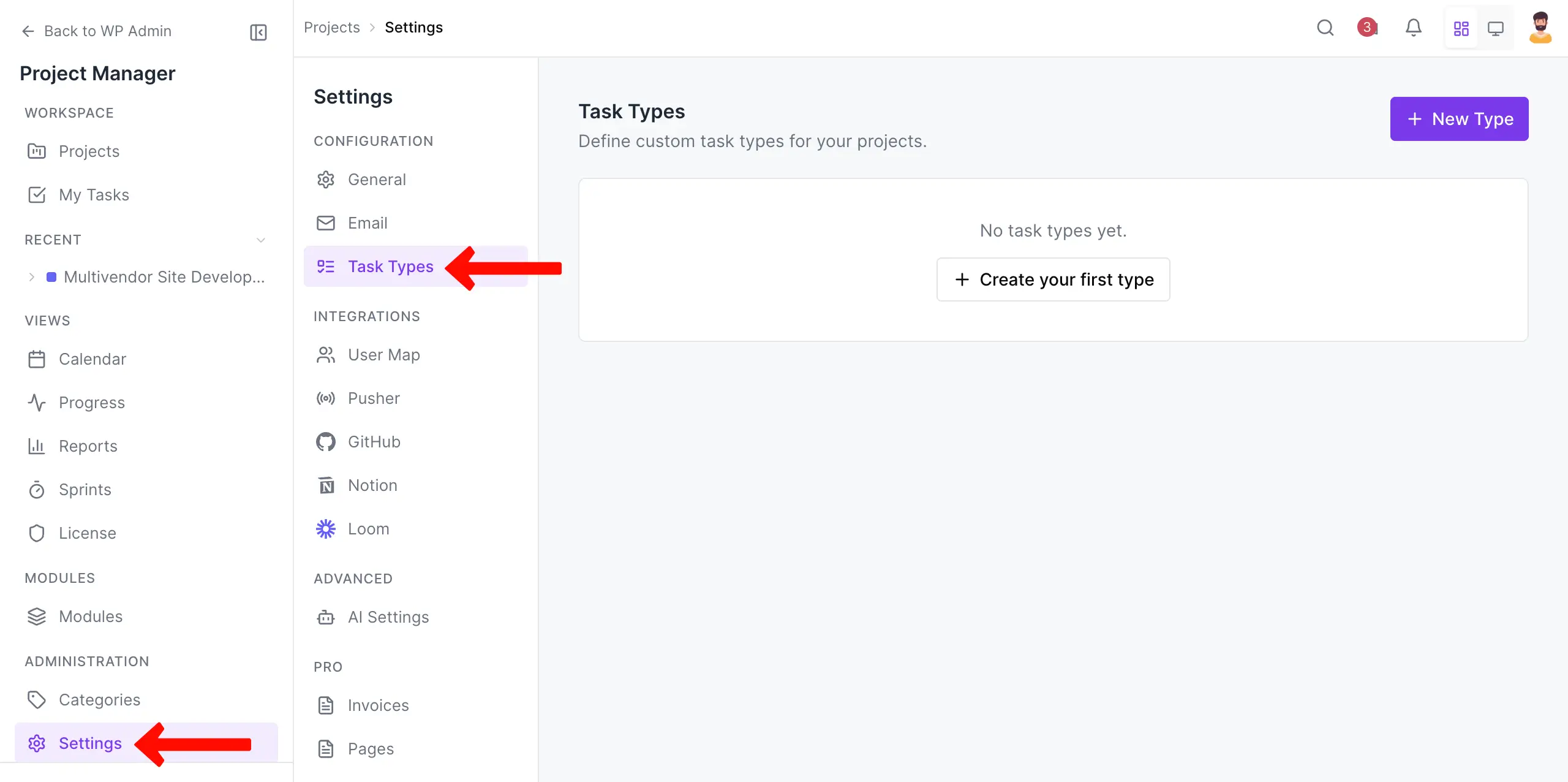
Task: Select the Loom integration
Action: point(368,528)
